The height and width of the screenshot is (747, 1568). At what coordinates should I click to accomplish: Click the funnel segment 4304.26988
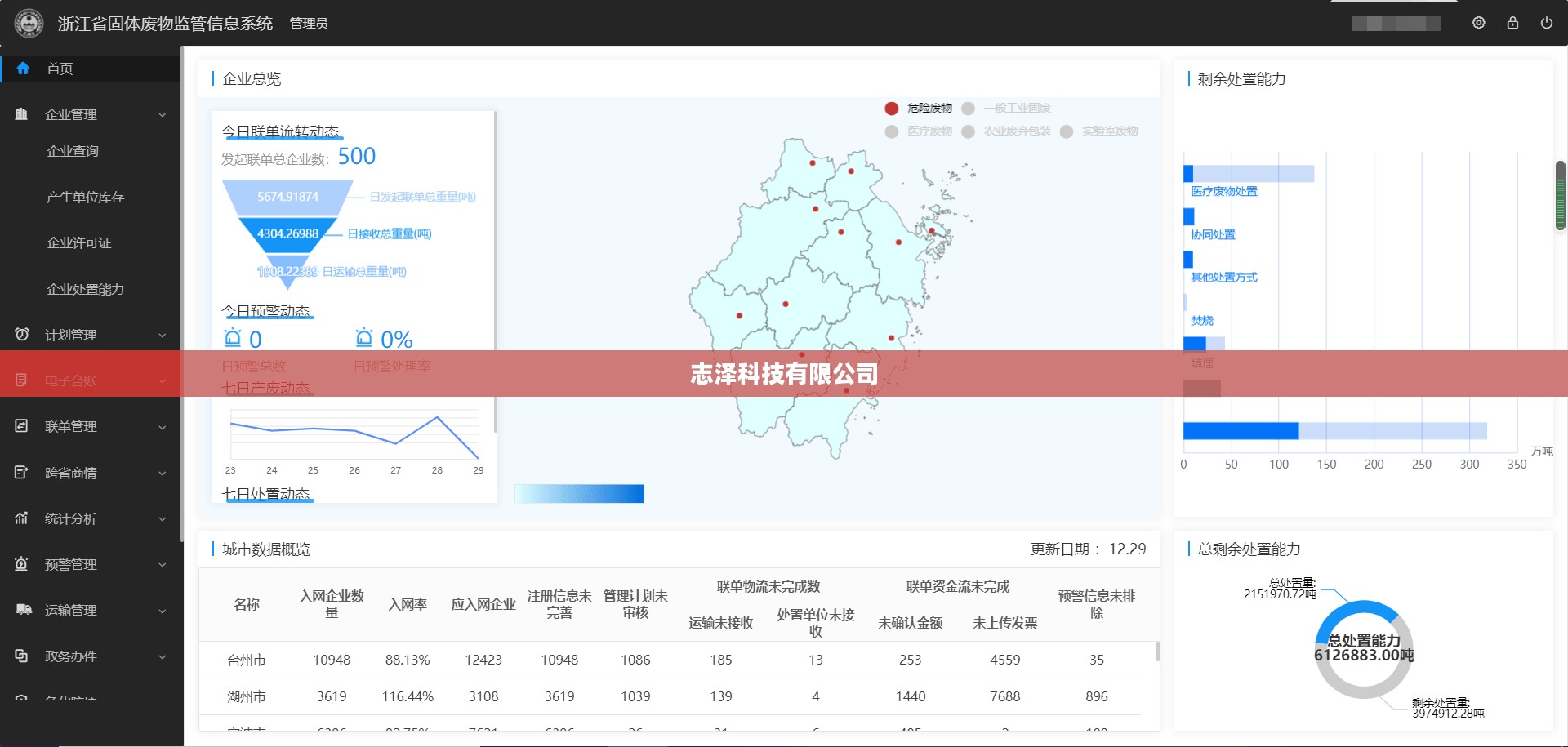pos(287,233)
